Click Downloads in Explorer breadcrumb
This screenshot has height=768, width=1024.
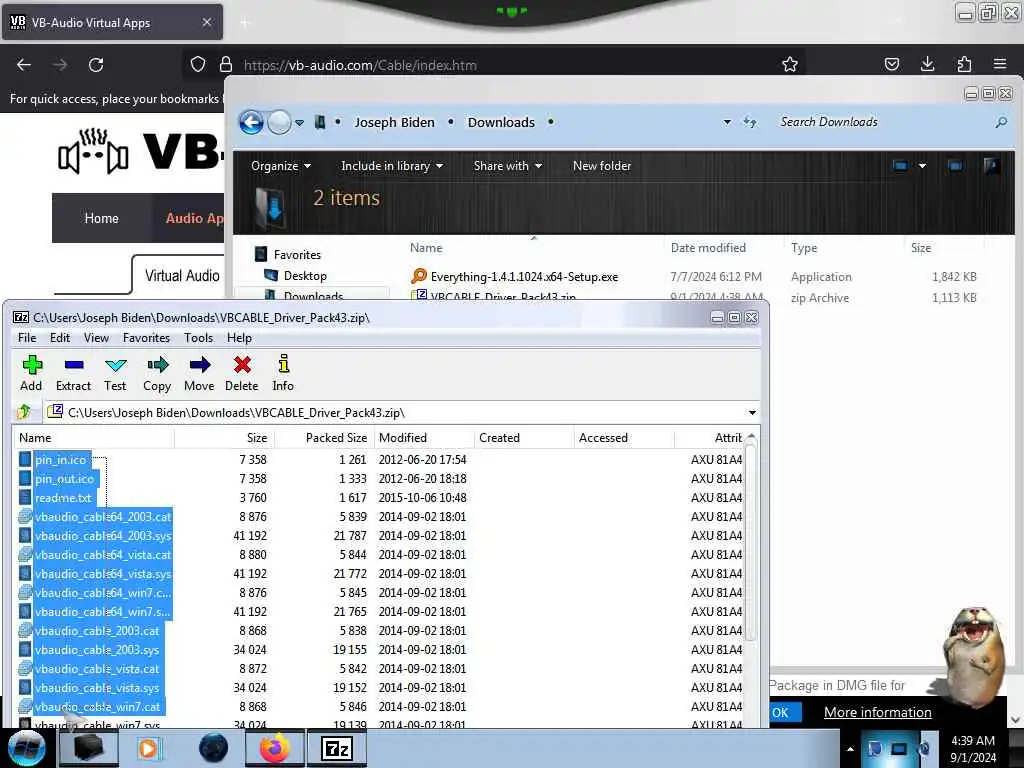501,122
